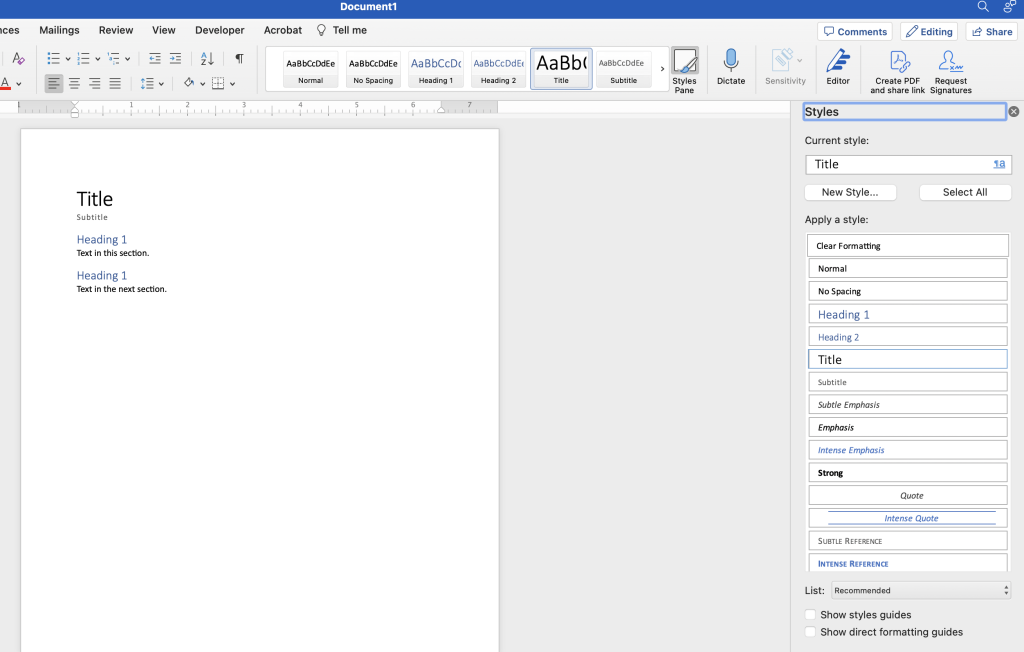This screenshot has width=1024, height=652.
Task: Click the text 'Text in the next section.'
Action: pyautogui.click(x=121, y=289)
